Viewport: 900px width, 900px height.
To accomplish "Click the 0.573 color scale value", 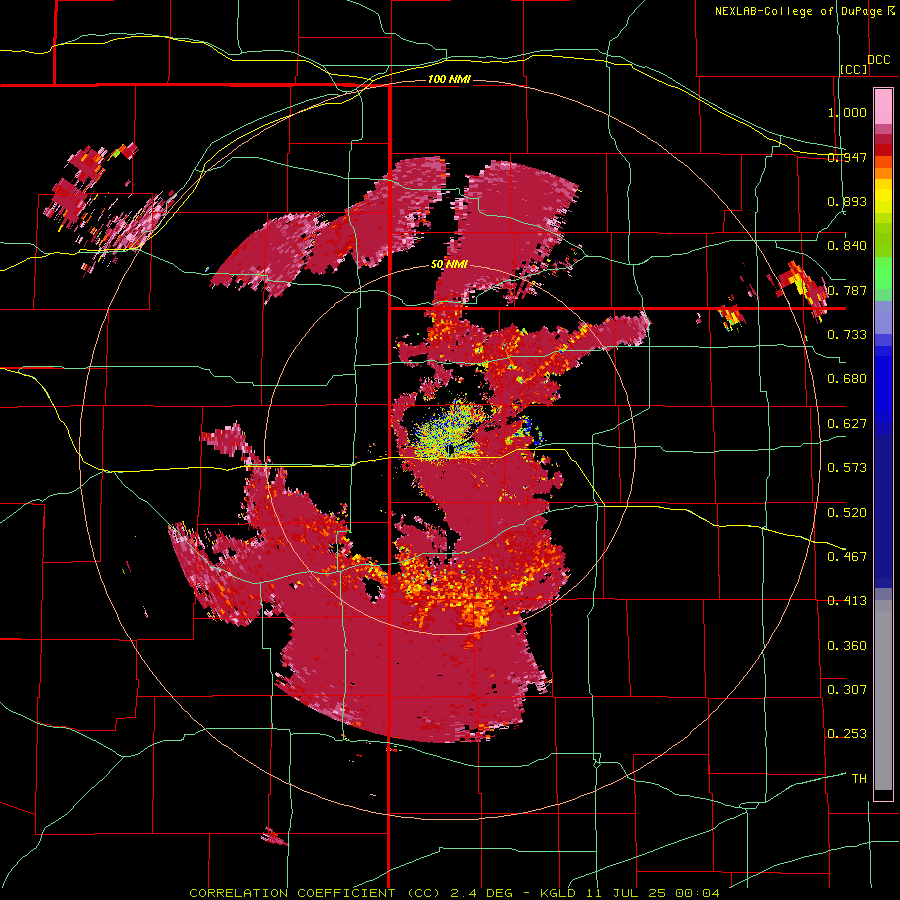I will [847, 468].
